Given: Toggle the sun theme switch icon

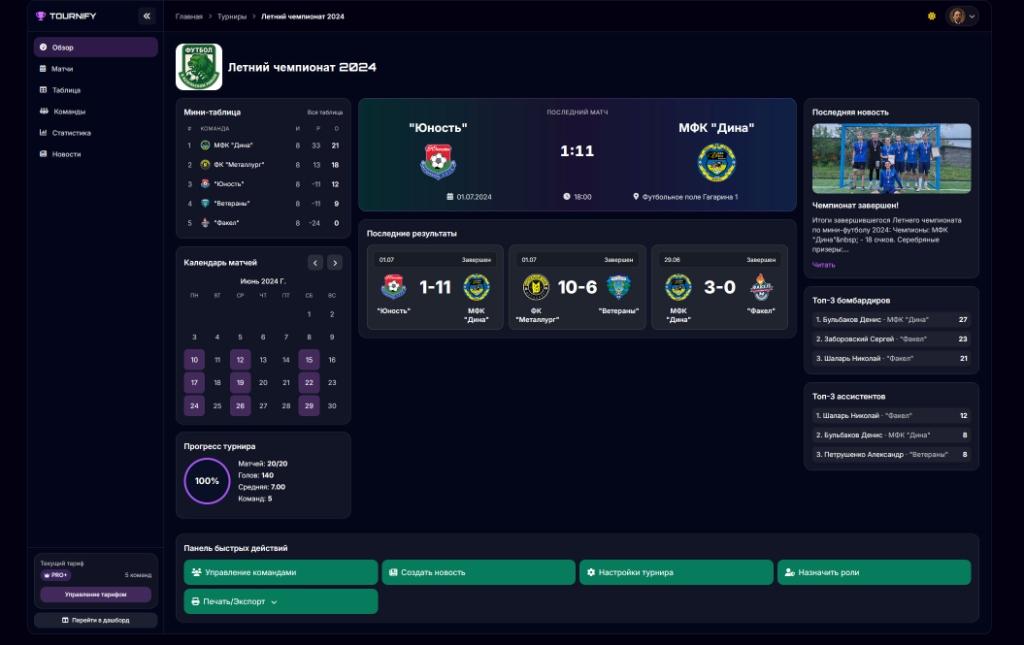Looking at the screenshot, I should 932,16.
